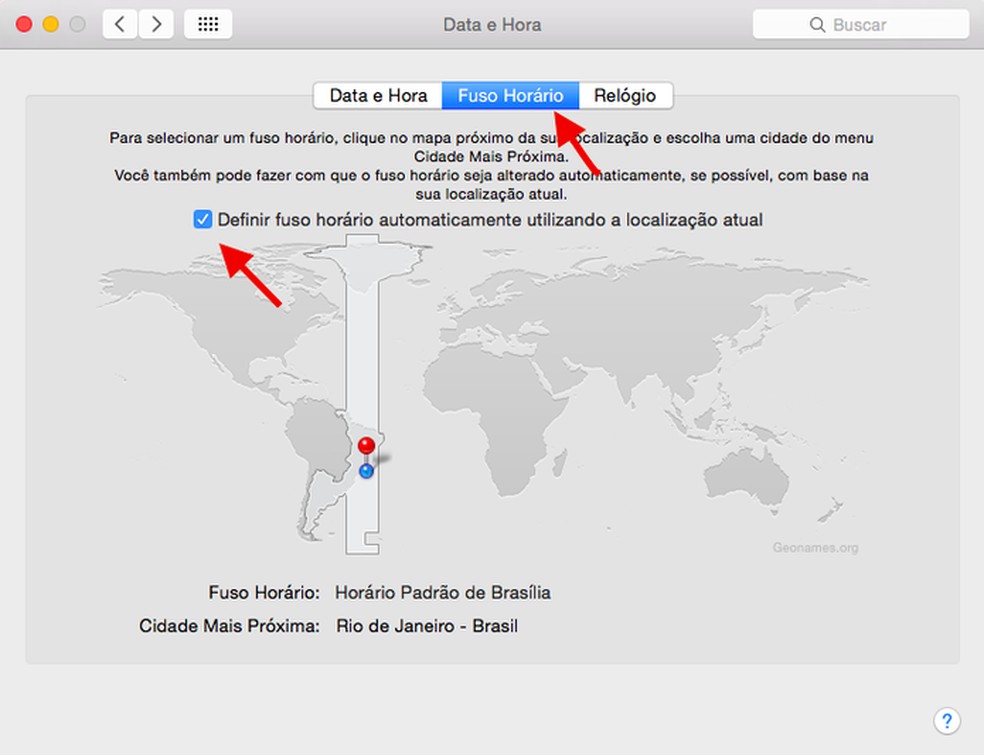The image size is (984, 755).
Task: Go forward with the right chevron button
Action: point(156,24)
